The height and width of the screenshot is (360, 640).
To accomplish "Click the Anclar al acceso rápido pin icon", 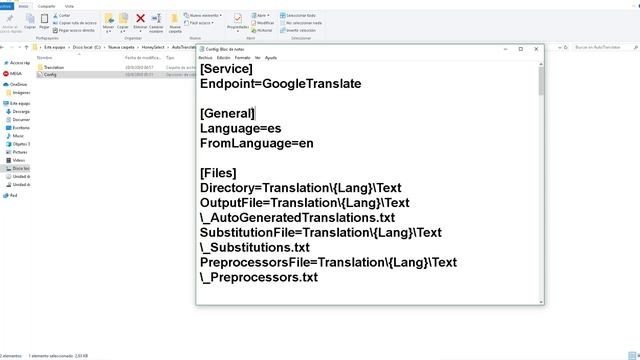I will [10, 19].
